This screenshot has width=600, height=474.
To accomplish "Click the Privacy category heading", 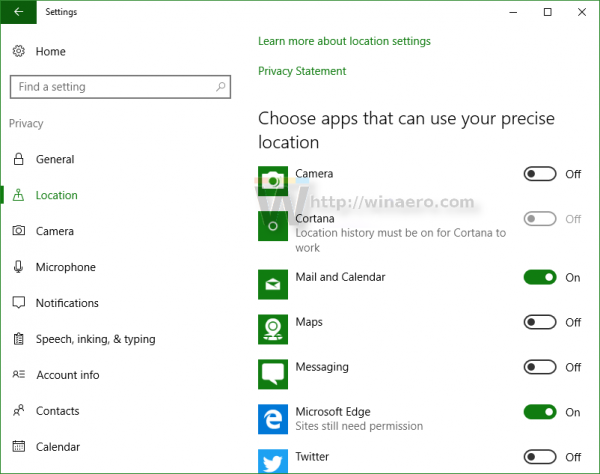I will click(x=26, y=123).
